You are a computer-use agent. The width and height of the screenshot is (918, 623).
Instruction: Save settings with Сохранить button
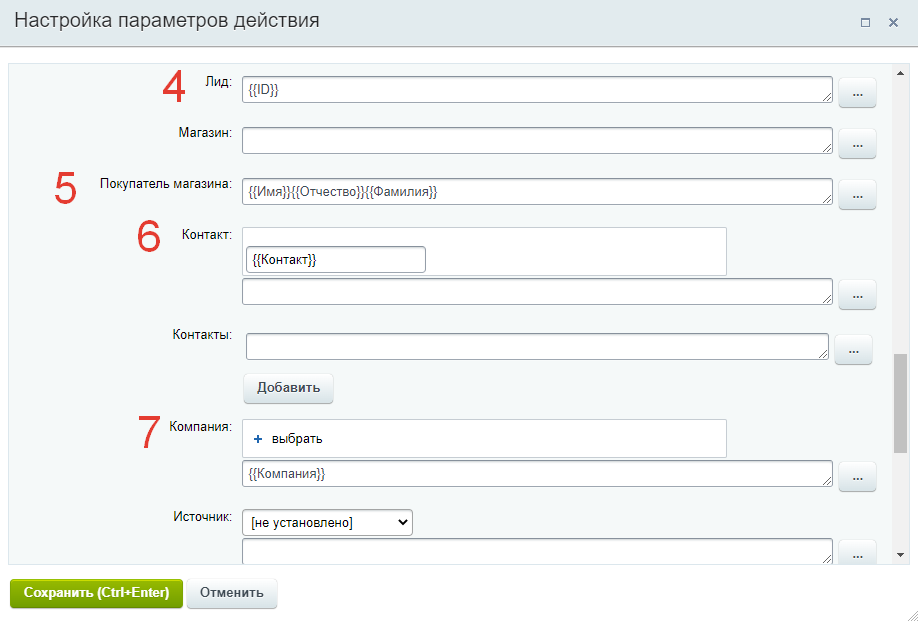(x=96, y=592)
